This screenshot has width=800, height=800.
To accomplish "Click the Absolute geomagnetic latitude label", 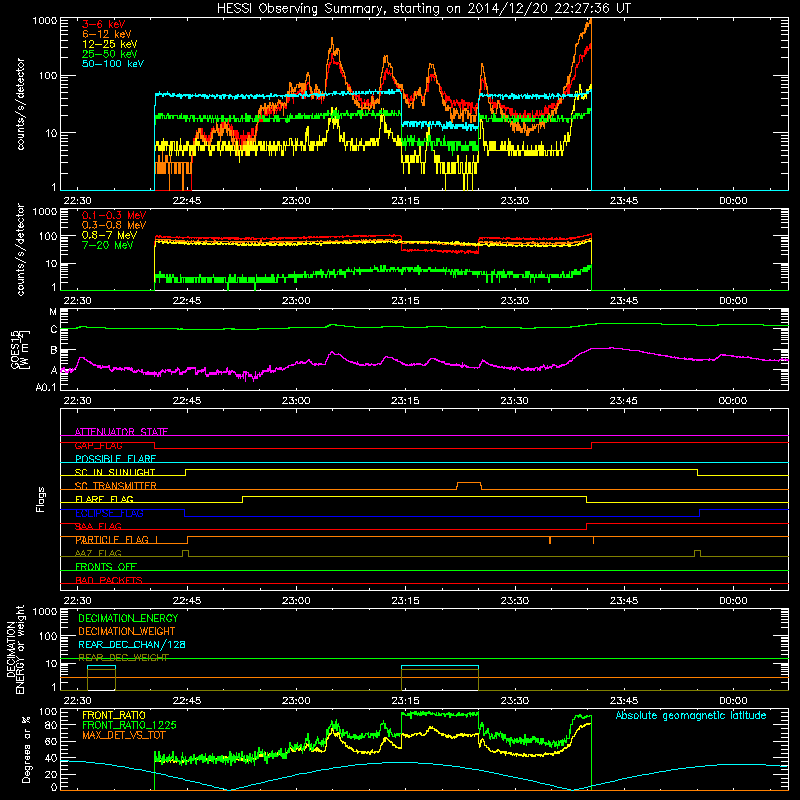I will [x=691, y=716].
